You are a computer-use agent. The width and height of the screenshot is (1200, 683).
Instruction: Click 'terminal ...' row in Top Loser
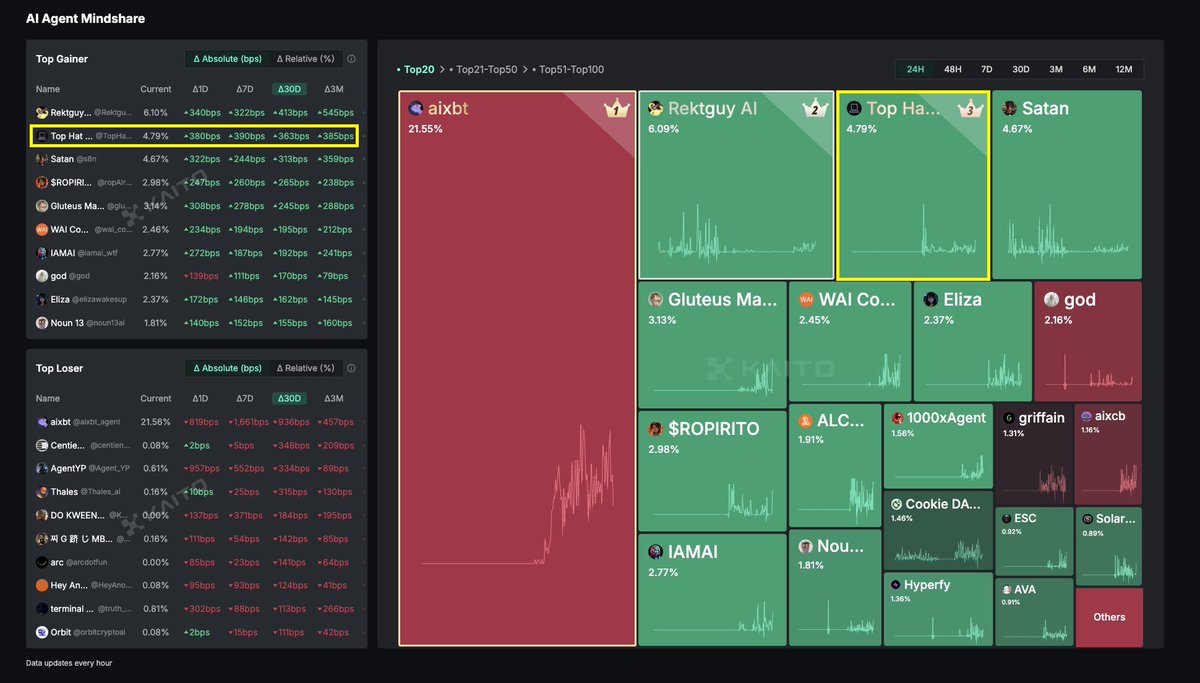tap(196, 608)
